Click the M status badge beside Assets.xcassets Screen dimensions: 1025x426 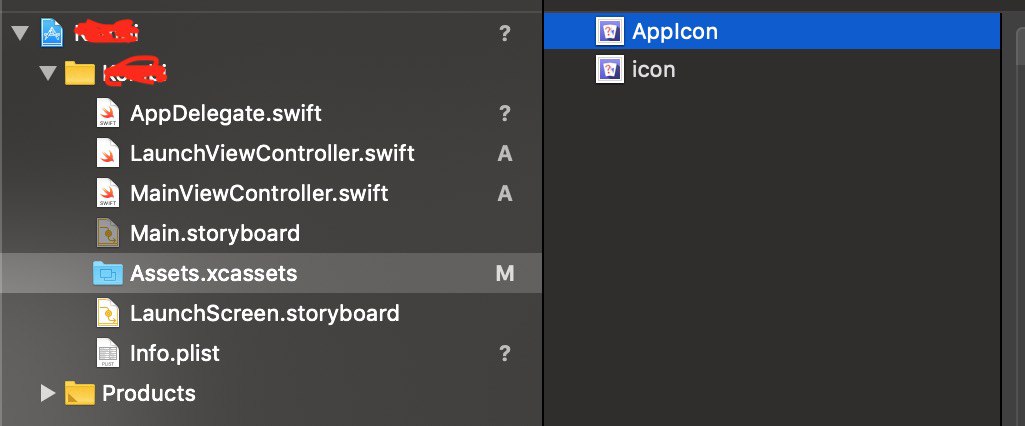pyautogui.click(x=505, y=274)
